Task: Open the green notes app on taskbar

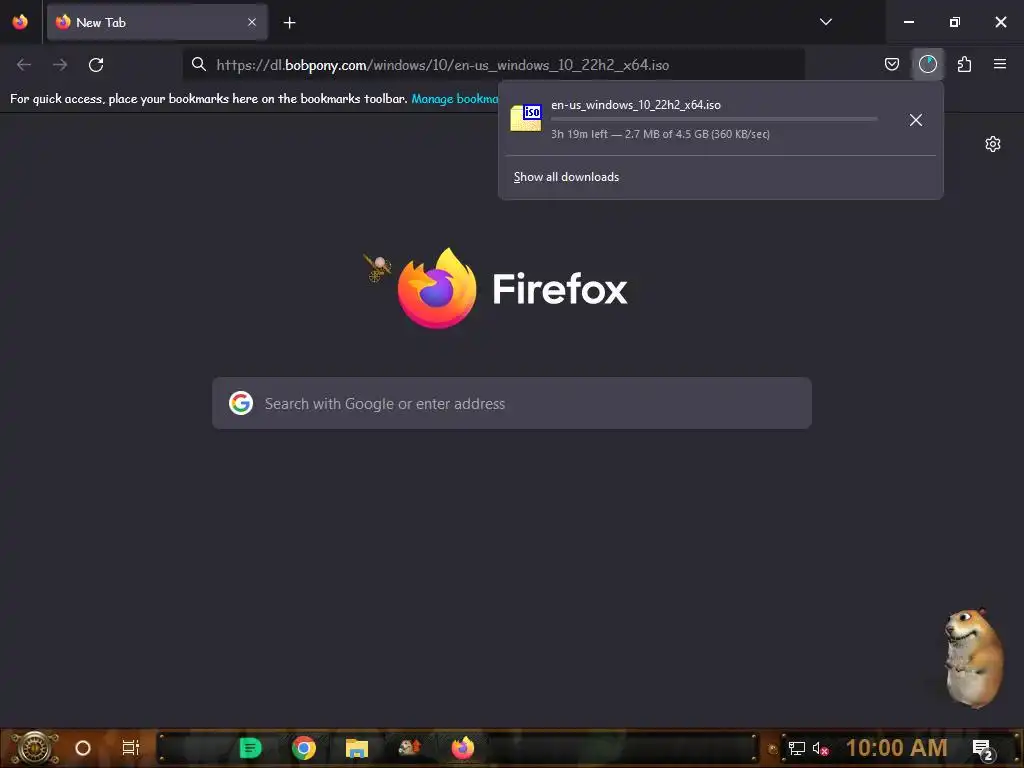Action: pyautogui.click(x=250, y=748)
